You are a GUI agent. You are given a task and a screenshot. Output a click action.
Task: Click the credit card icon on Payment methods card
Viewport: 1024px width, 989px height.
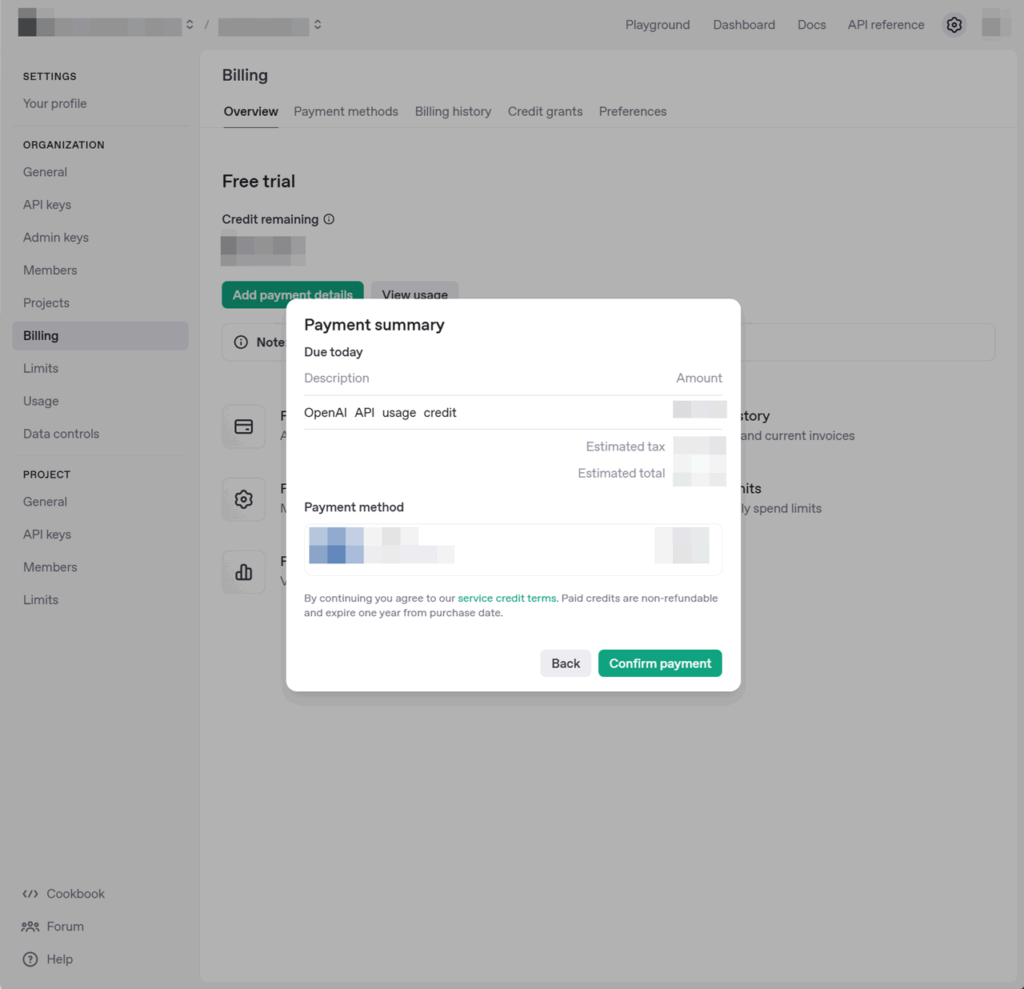[x=243, y=426]
